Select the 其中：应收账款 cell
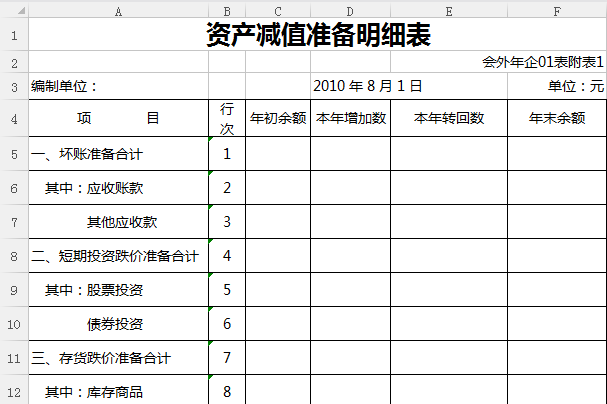Viewport: 607px width, 404px height. click(118, 188)
